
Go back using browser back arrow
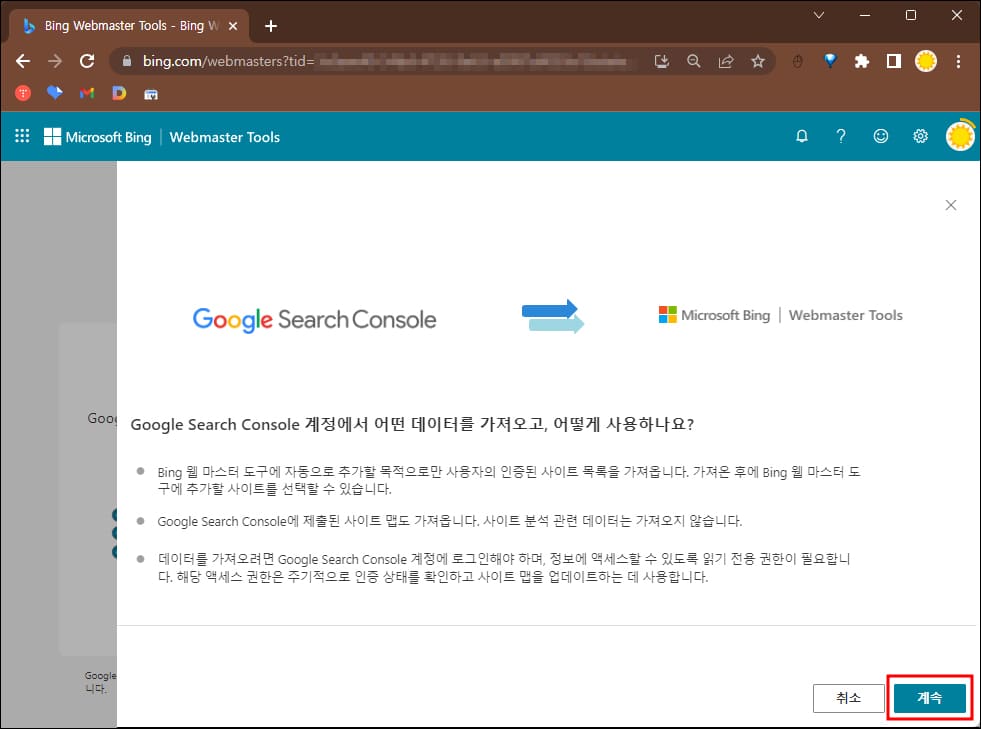[23, 61]
